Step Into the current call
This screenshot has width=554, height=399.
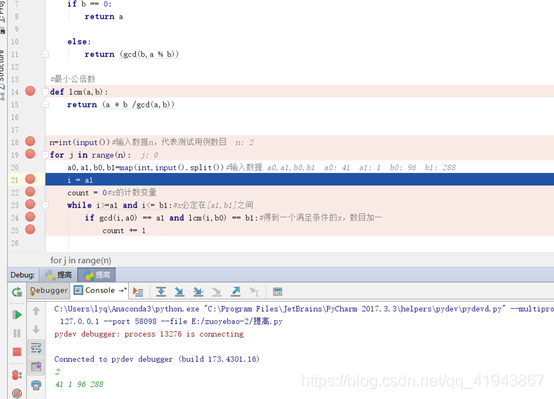(x=179, y=292)
